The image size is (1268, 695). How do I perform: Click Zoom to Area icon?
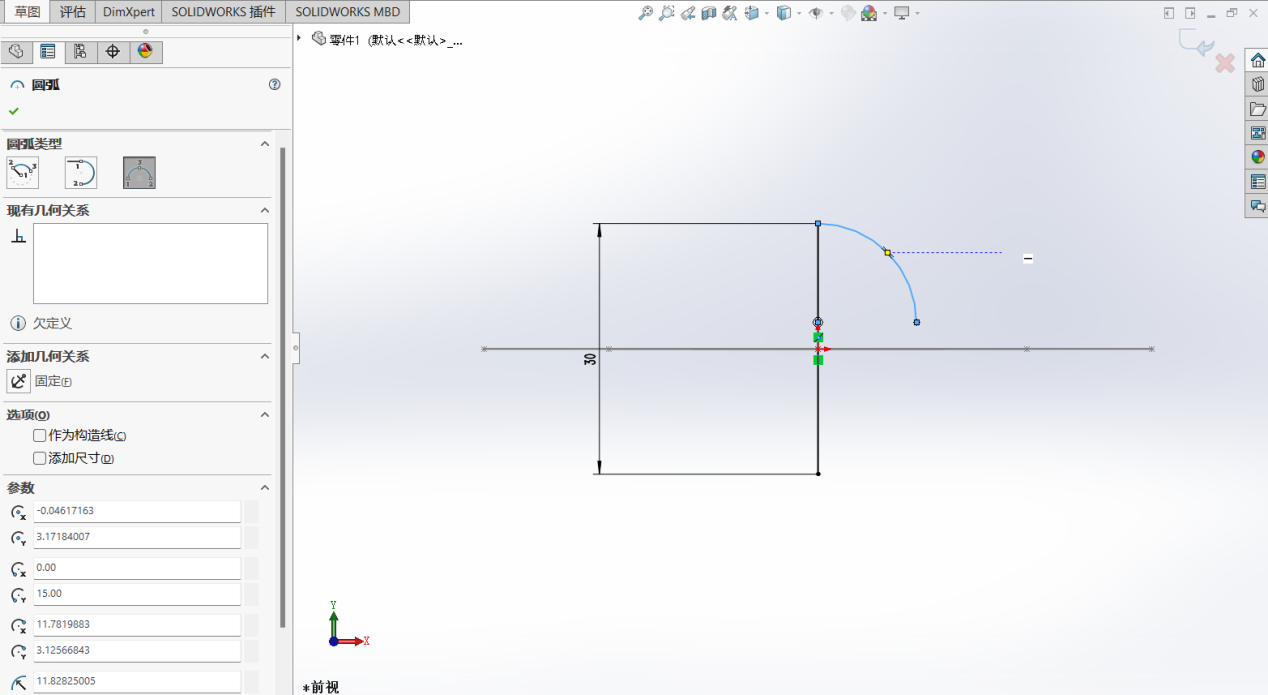pos(667,13)
